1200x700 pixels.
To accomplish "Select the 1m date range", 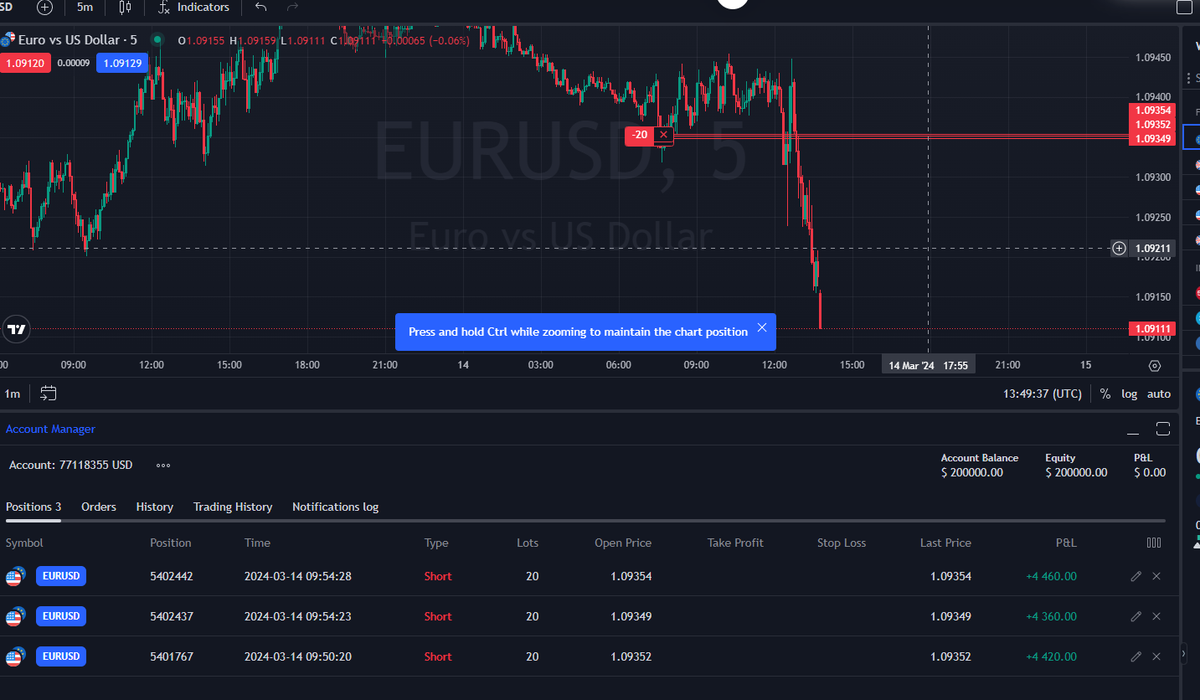I will [12, 394].
